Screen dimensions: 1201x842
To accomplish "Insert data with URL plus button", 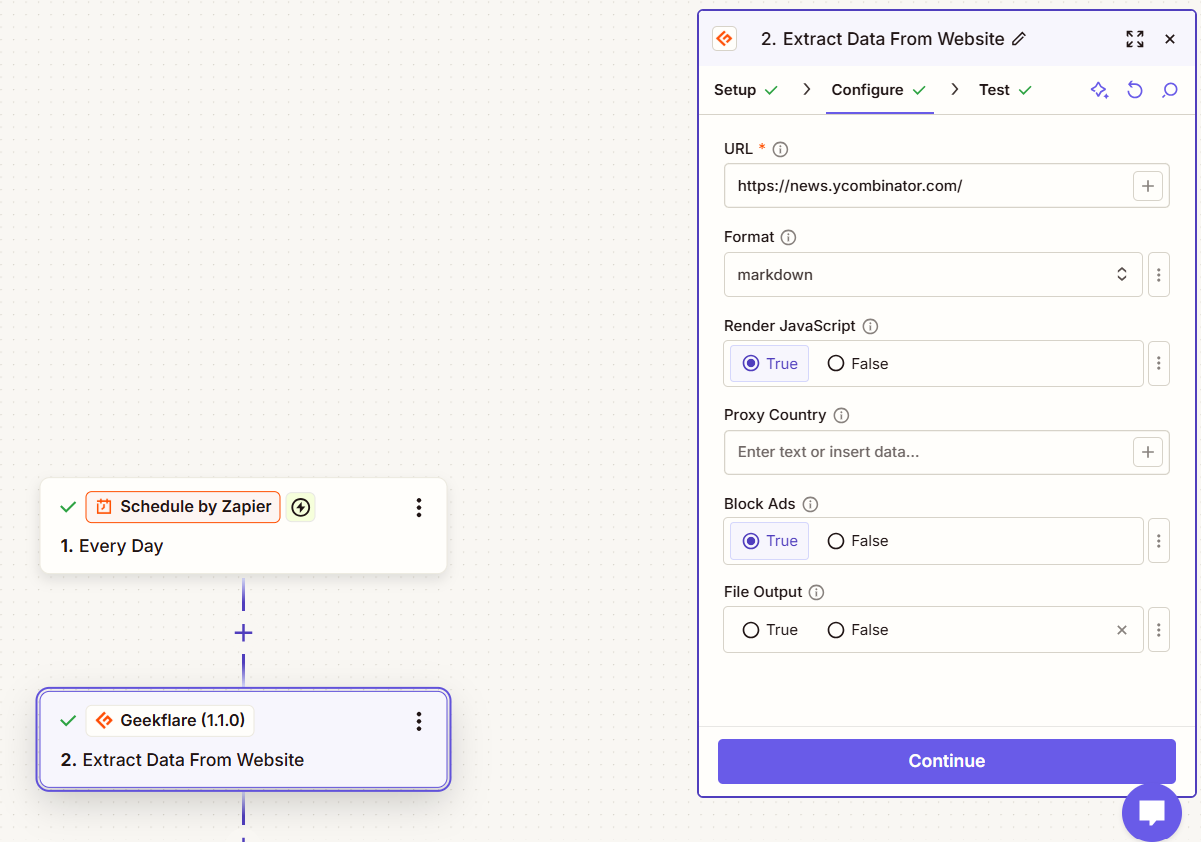I will coord(1147,185).
